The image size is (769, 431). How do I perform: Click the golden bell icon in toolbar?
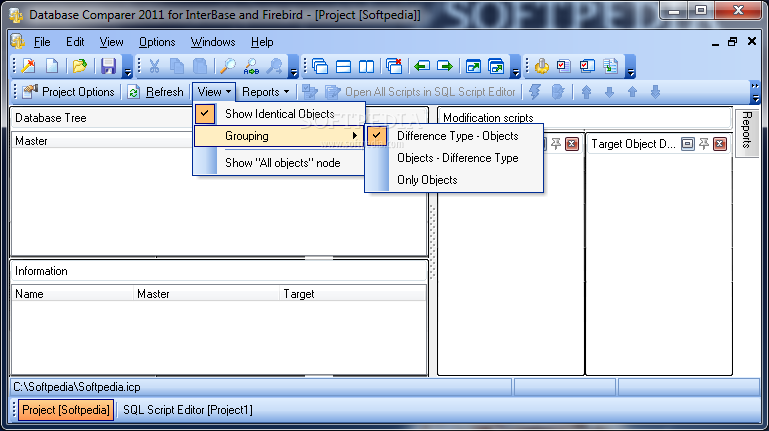pos(541,66)
